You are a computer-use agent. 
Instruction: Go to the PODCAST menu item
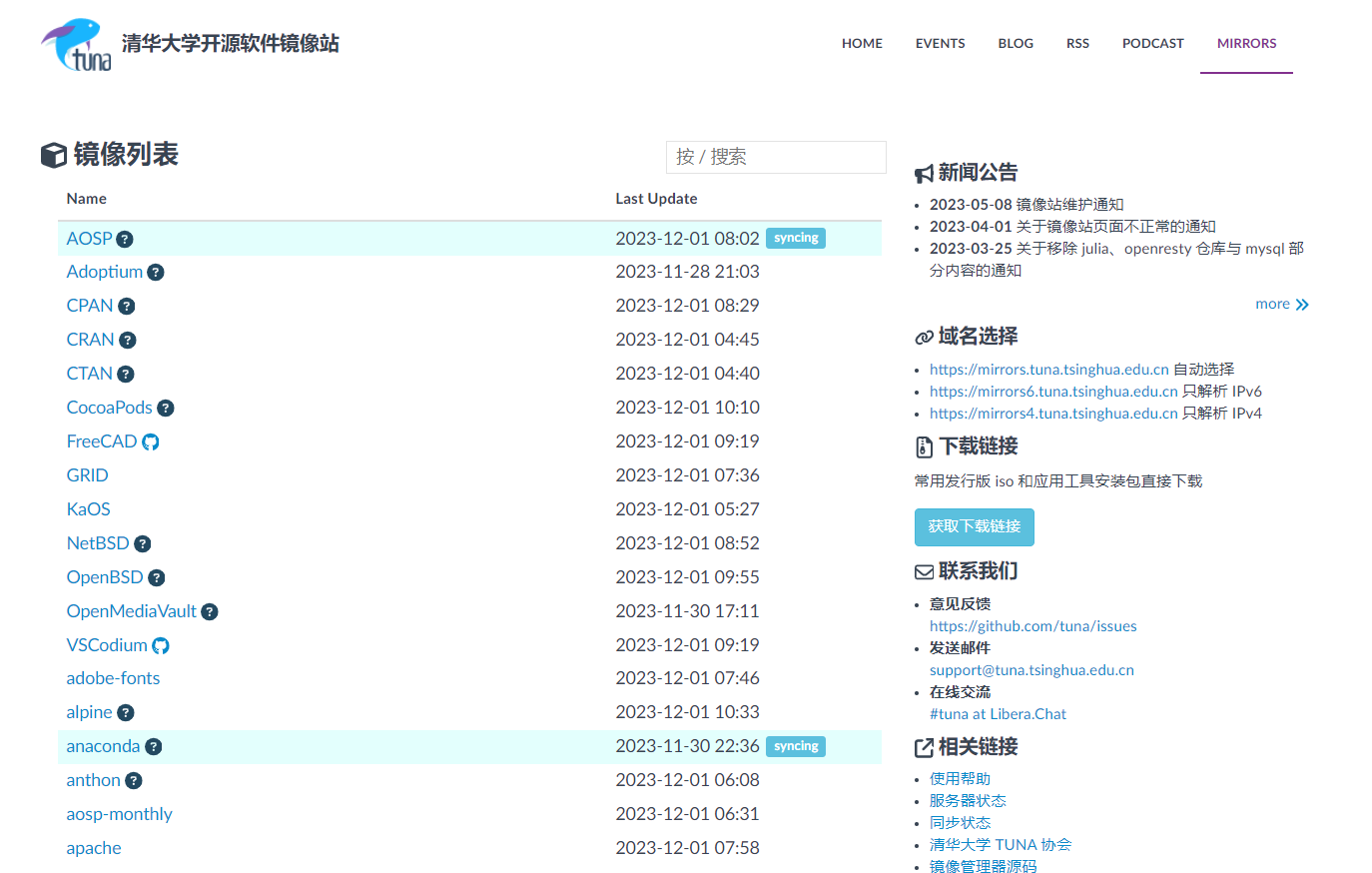[1152, 43]
